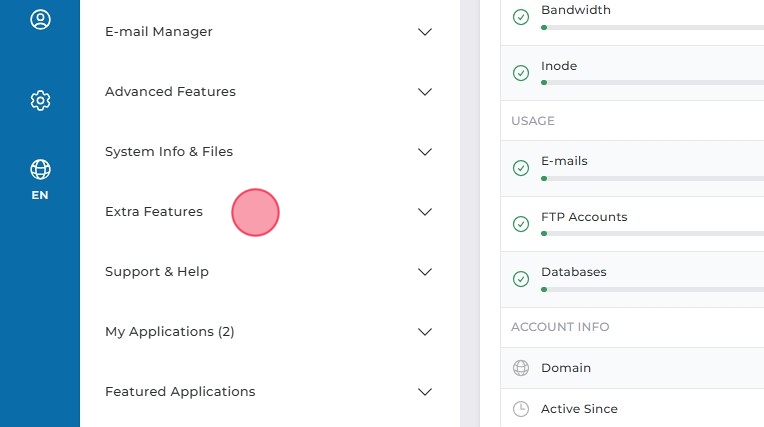
Task: Expand the Featured Applications chevron
Action: pos(425,392)
